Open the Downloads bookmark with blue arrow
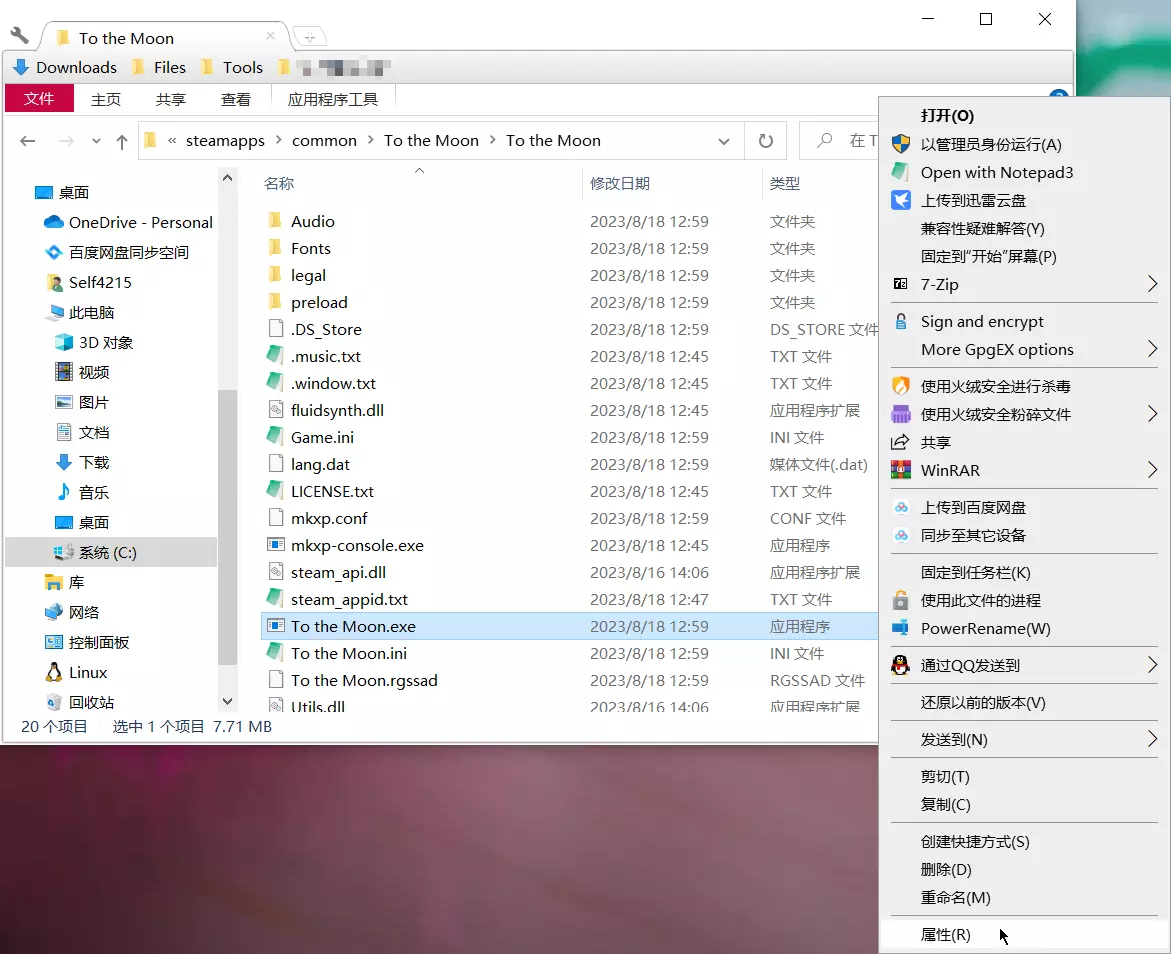This screenshot has width=1171, height=954. tap(65, 67)
